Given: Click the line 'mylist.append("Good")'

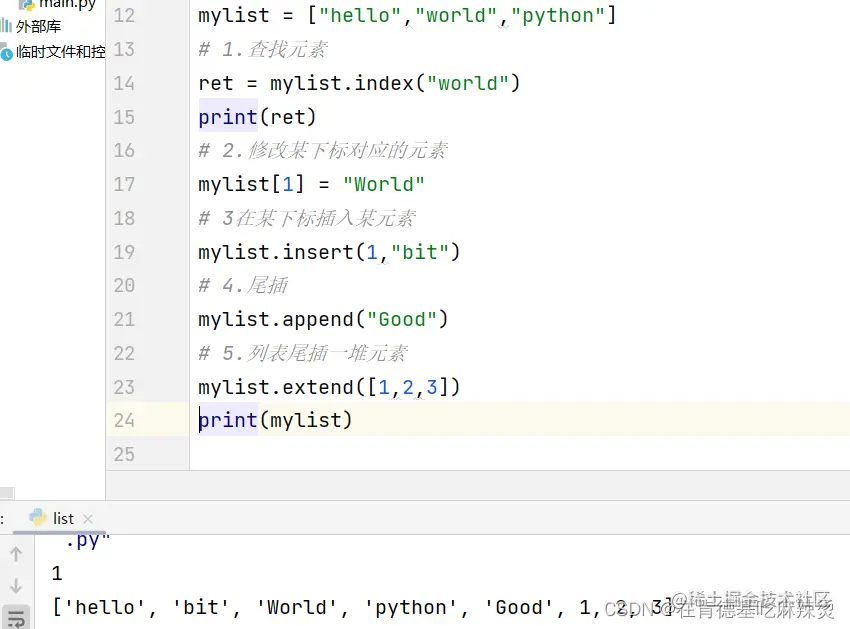Looking at the screenshot, I should point(323,319).
